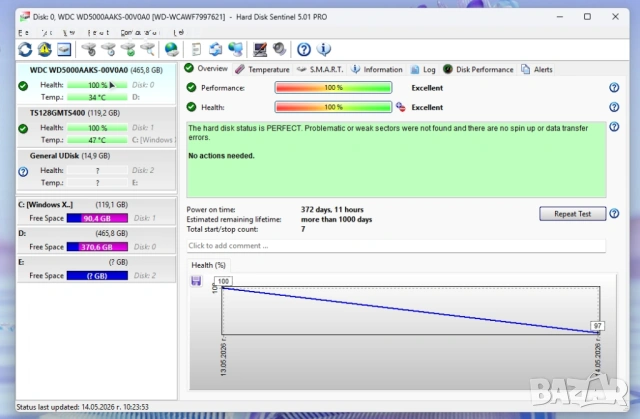Viewport: 640px width, 419px height.
Task: Open the S.M.A.R.T. tab
Action: (320, 69)
